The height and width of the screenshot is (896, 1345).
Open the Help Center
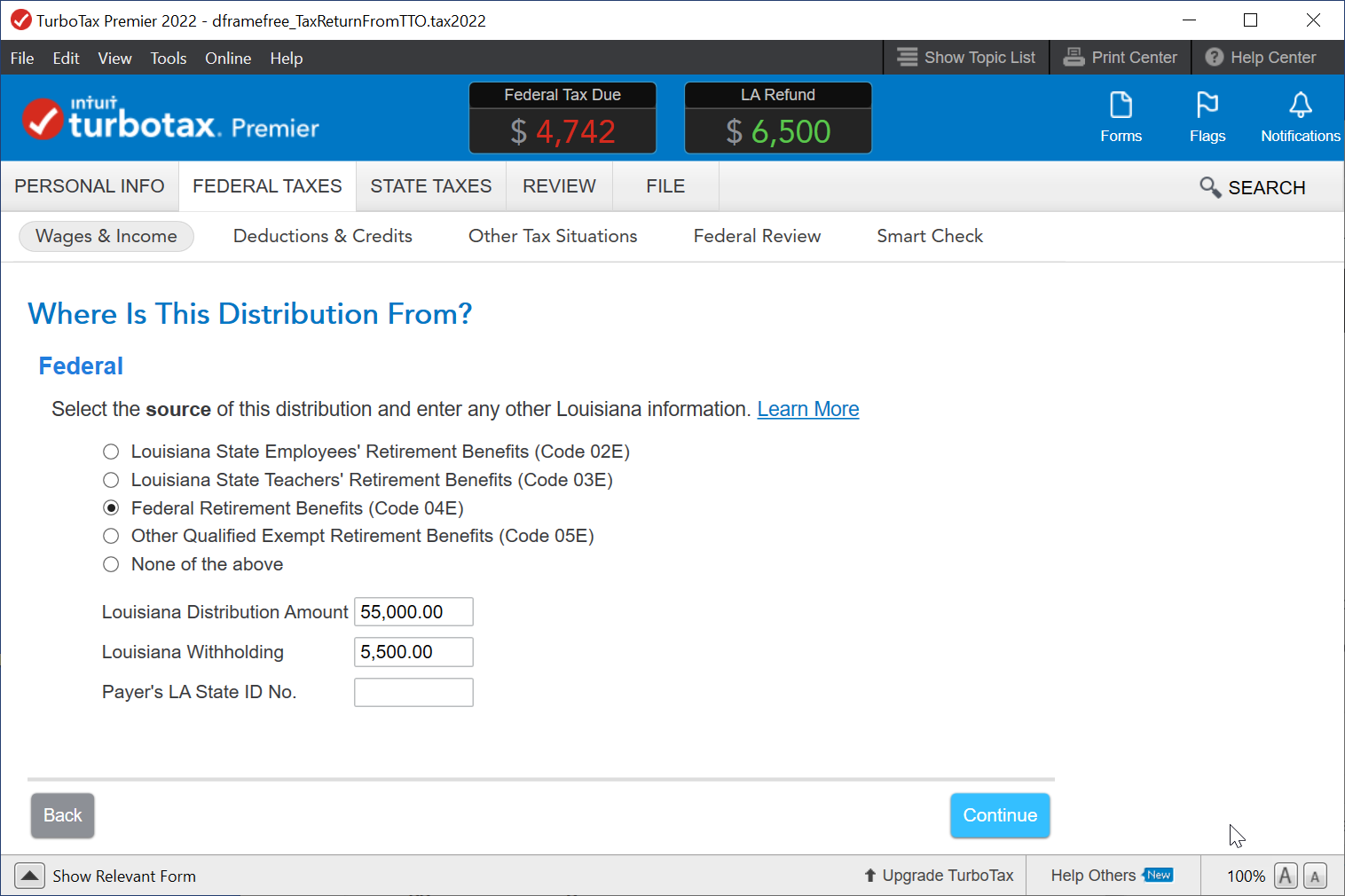click(x=1261, y=58)
